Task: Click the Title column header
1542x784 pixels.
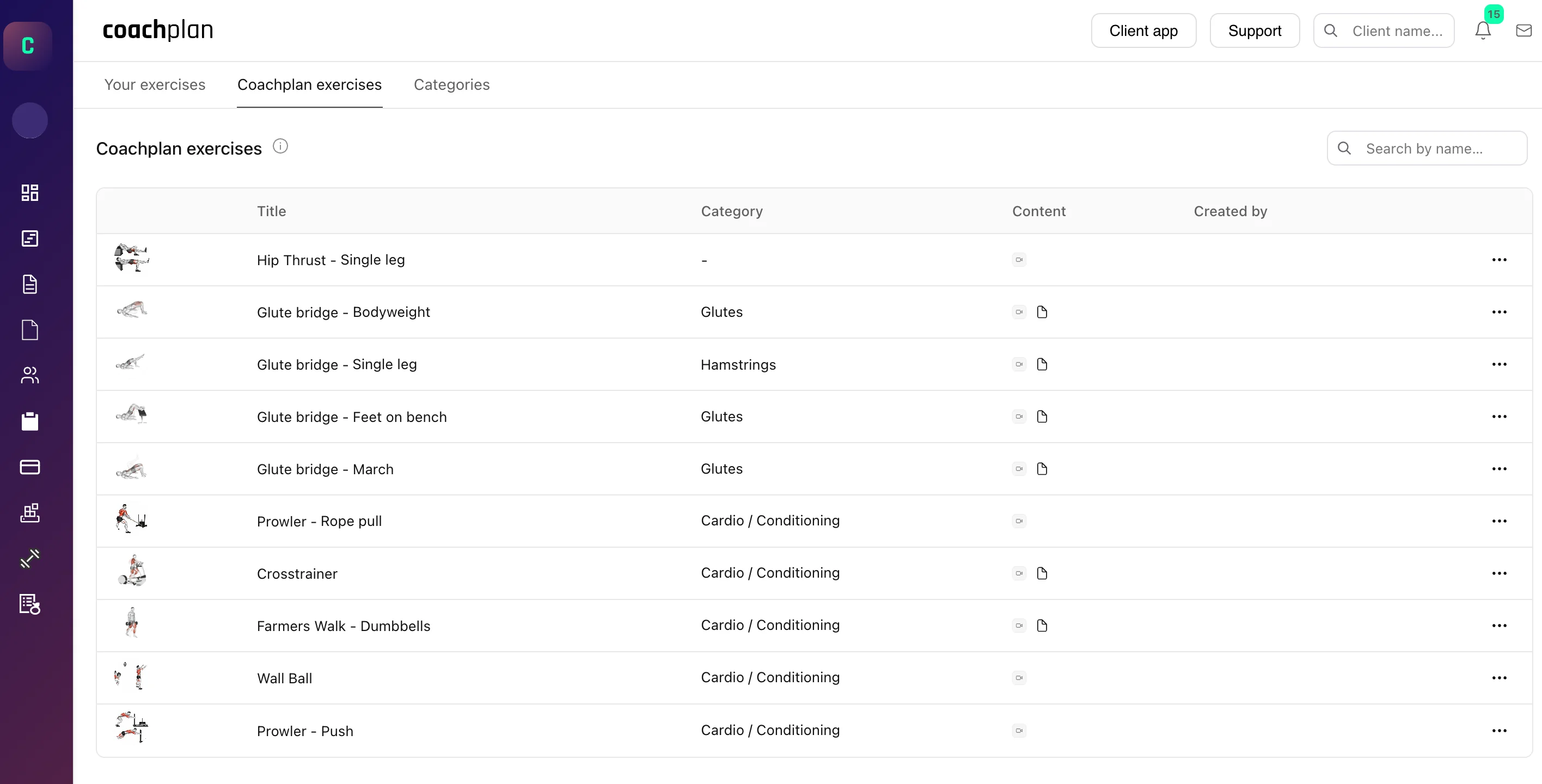Action: point(271,211)
